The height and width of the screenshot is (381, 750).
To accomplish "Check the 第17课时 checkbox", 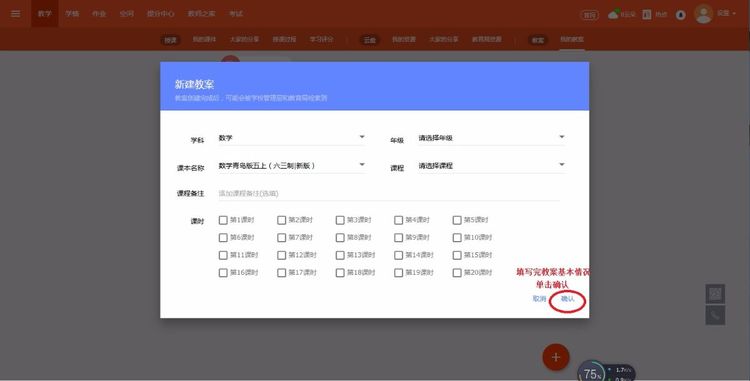I will (x=281, y=272).
